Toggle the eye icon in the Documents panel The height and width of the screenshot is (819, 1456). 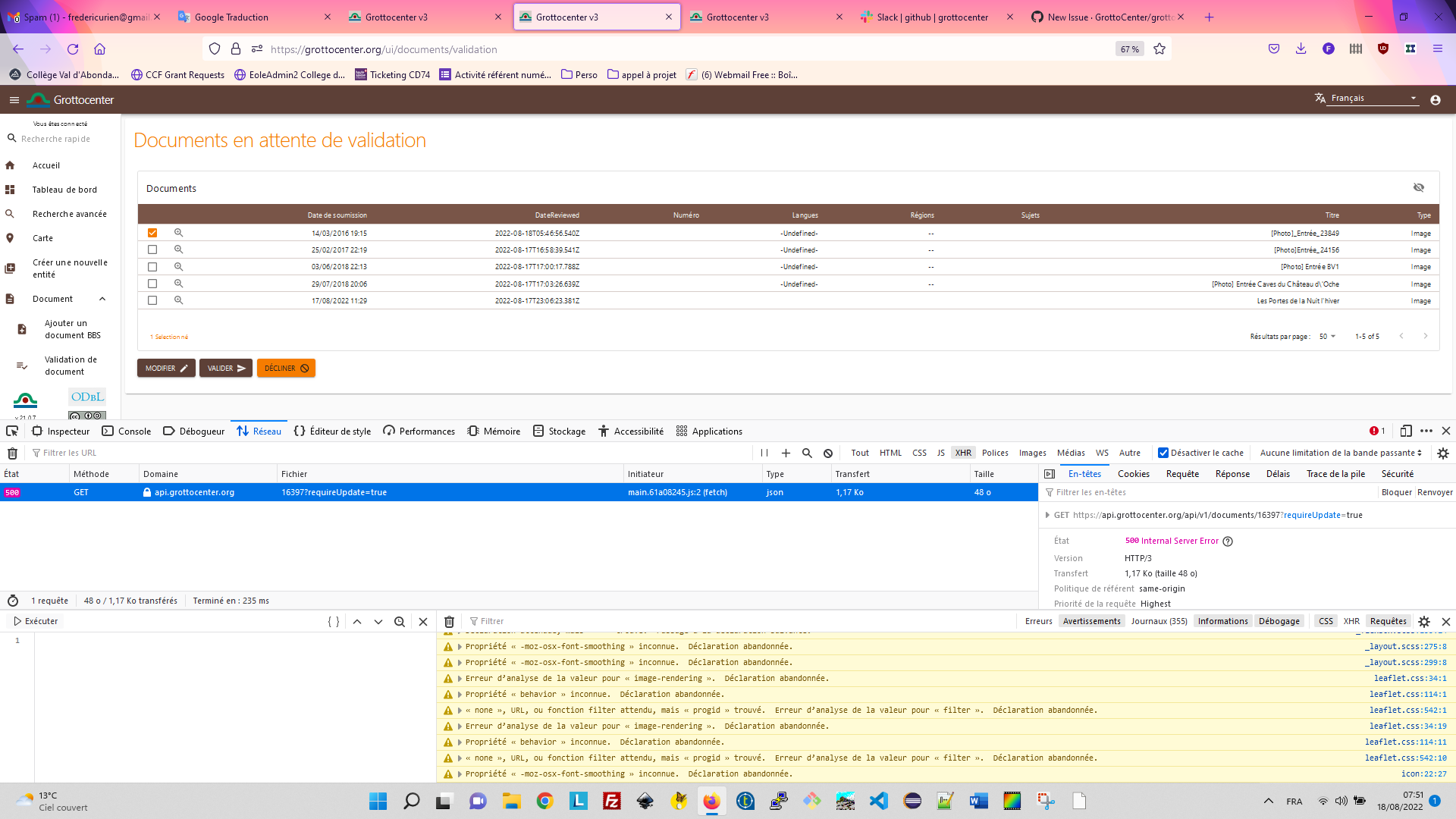(1419, 187)
